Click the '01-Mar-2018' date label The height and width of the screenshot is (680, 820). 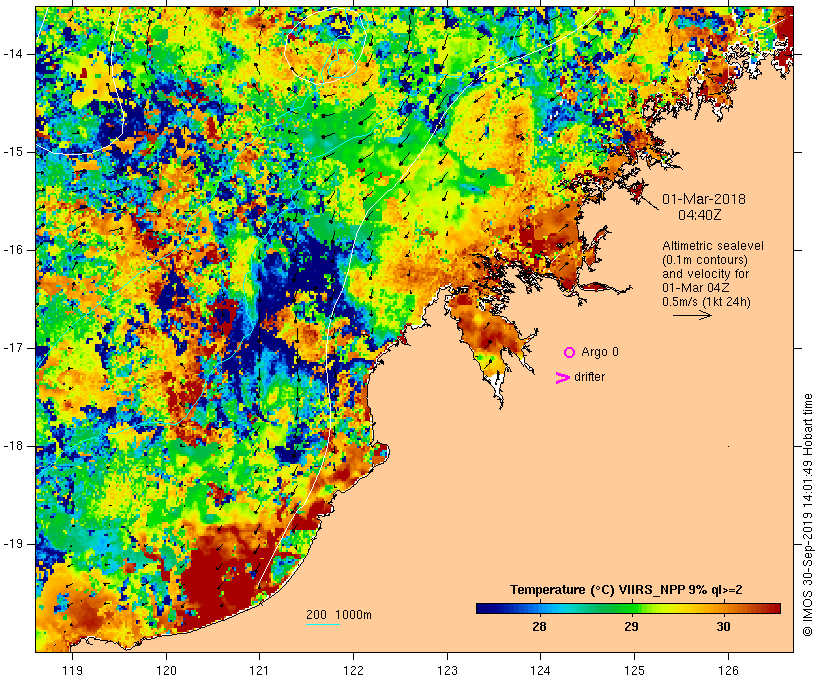pyautogui.click(x=704, y=199)
